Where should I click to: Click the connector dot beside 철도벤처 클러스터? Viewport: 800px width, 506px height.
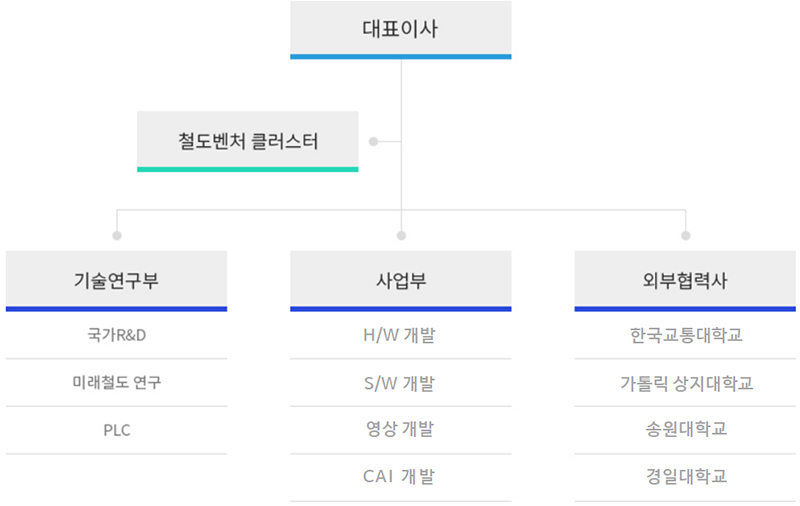point(373,142)
